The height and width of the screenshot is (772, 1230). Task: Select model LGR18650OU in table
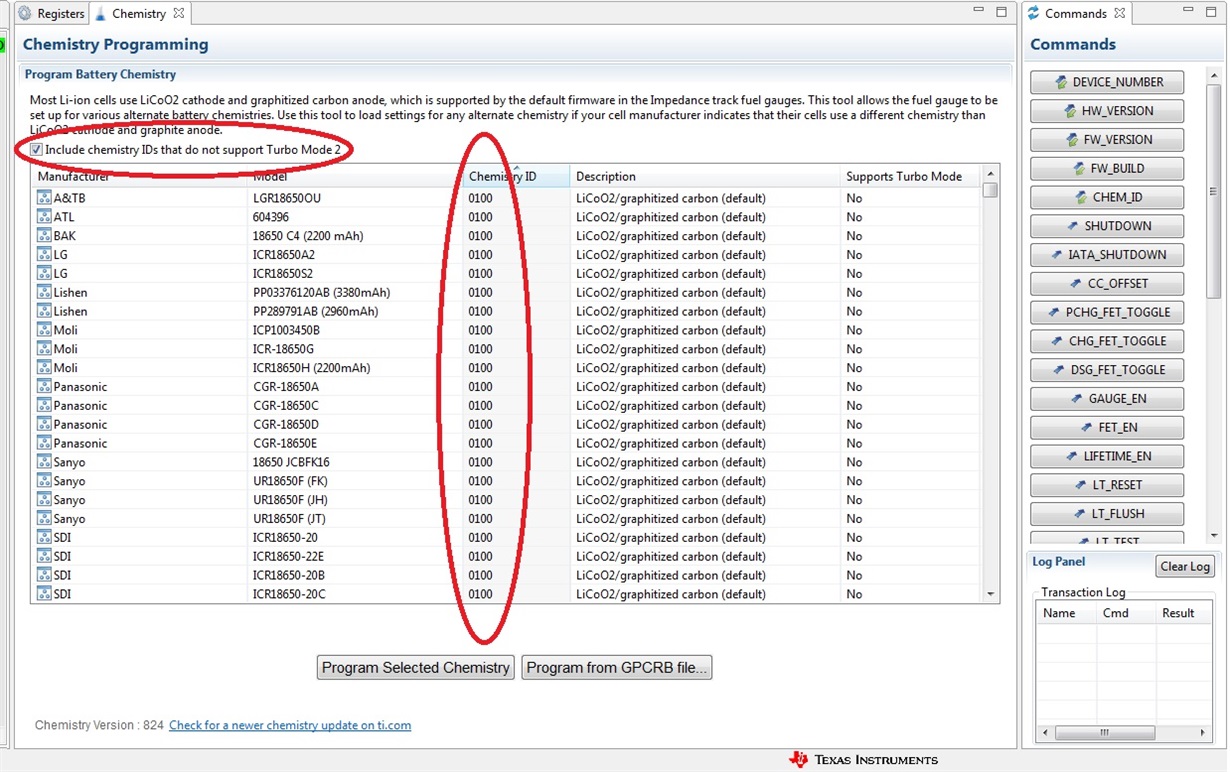pos(287,198)
